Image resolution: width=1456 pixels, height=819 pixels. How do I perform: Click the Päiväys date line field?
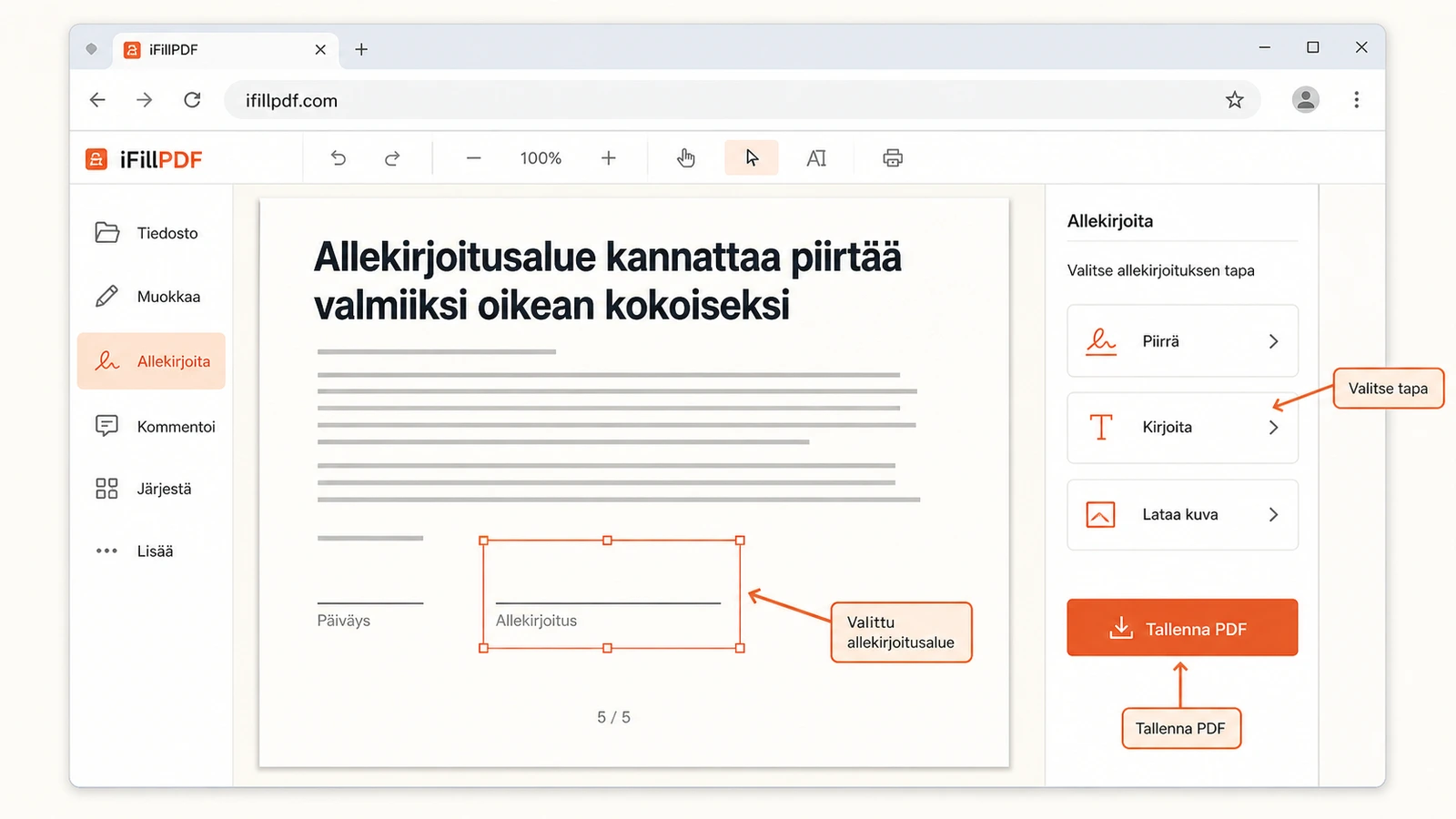point(370,602)
